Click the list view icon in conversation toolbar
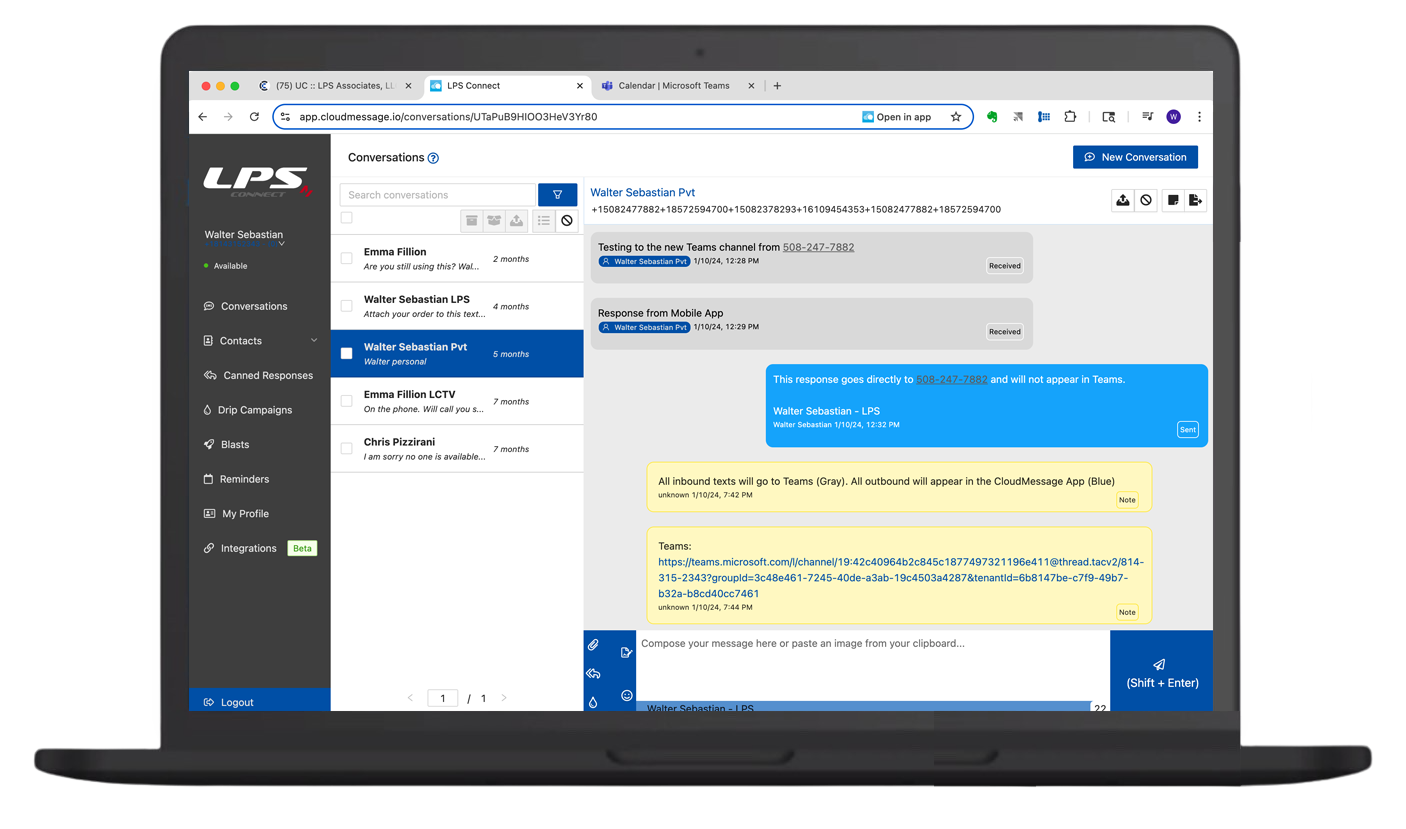This screenshot has height=829, width=1406. (x=544, y=221)
